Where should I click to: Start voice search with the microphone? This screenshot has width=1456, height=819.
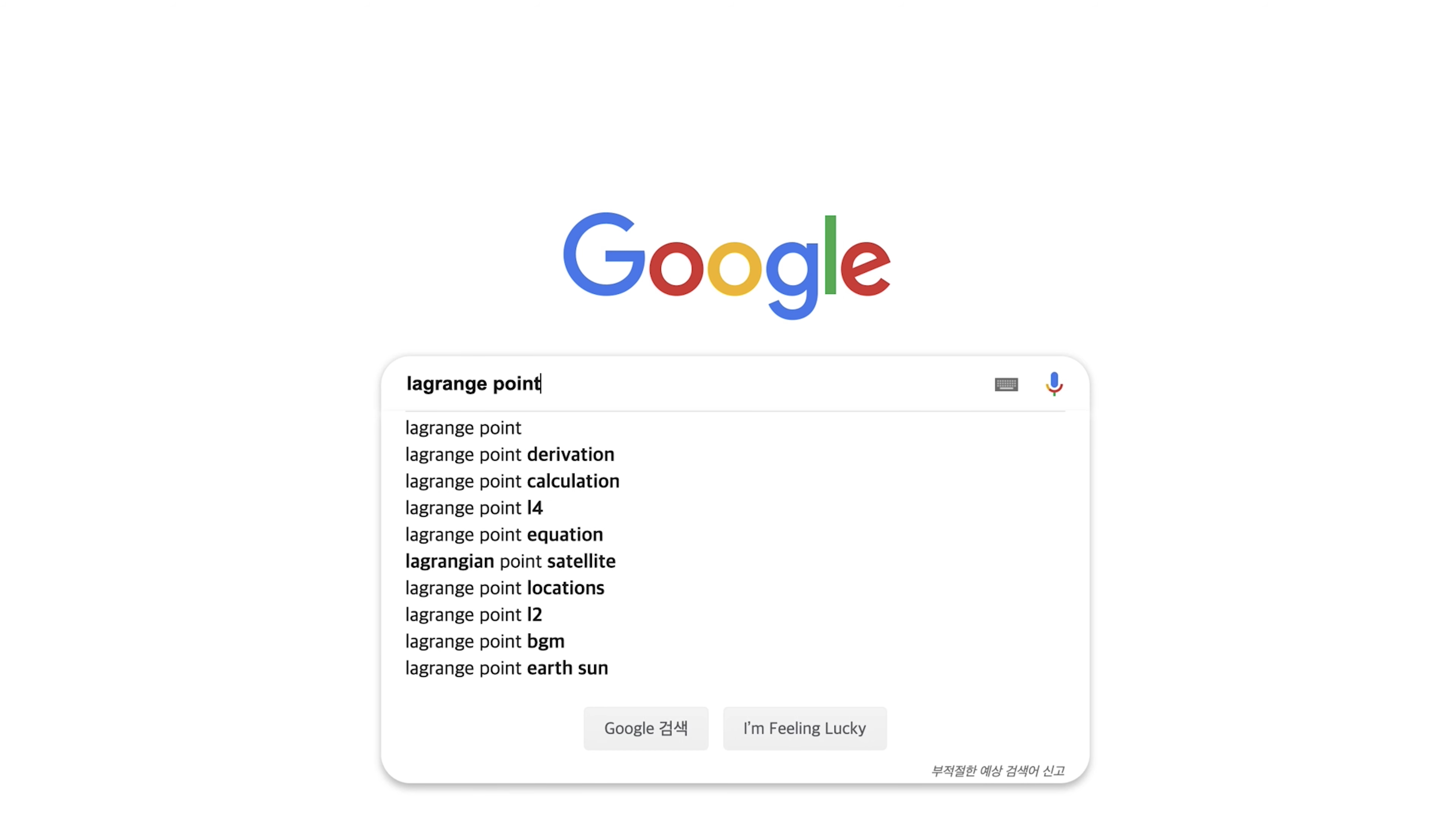point(1054,384)
